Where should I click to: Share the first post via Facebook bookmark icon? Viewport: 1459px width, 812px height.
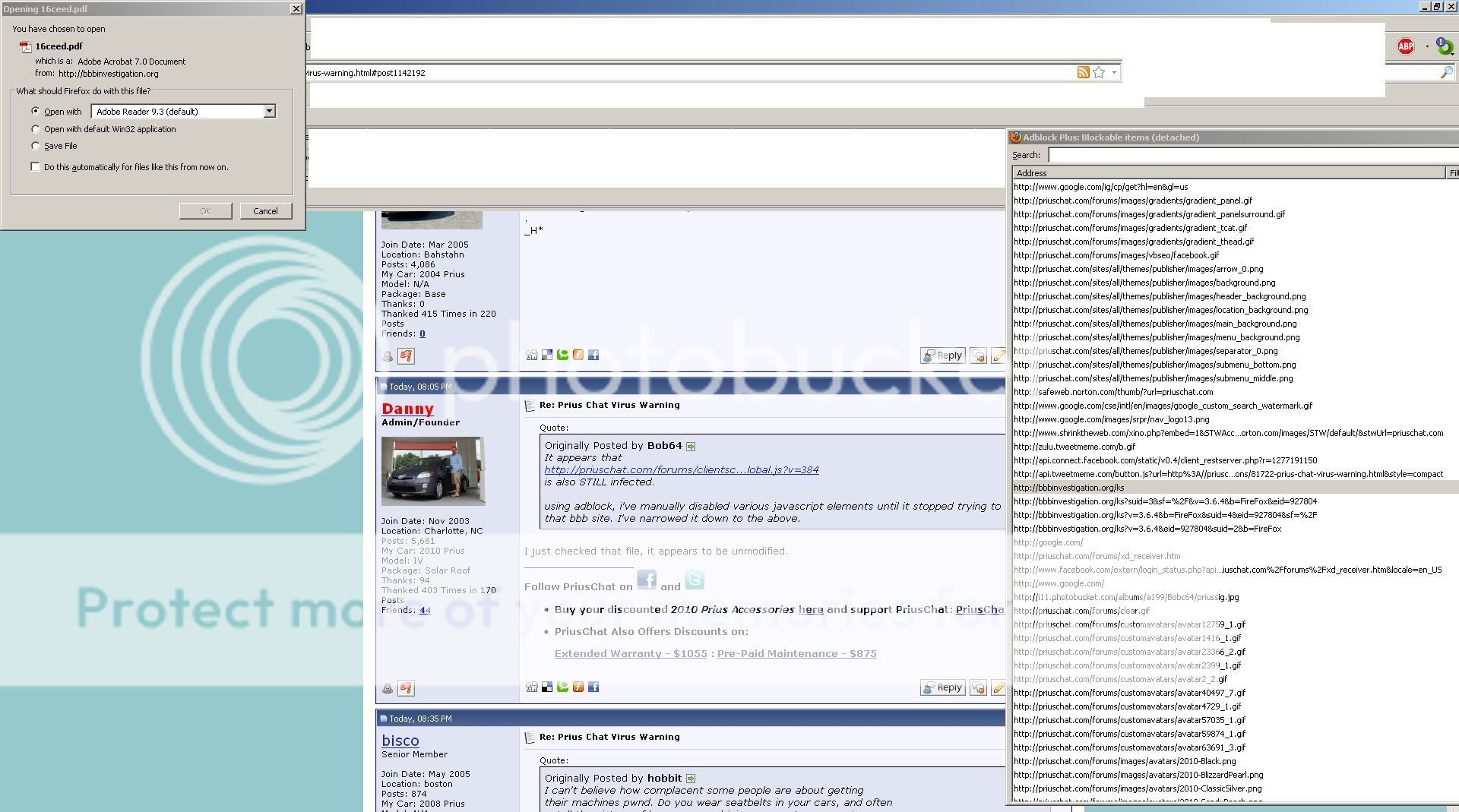[593, 355]
